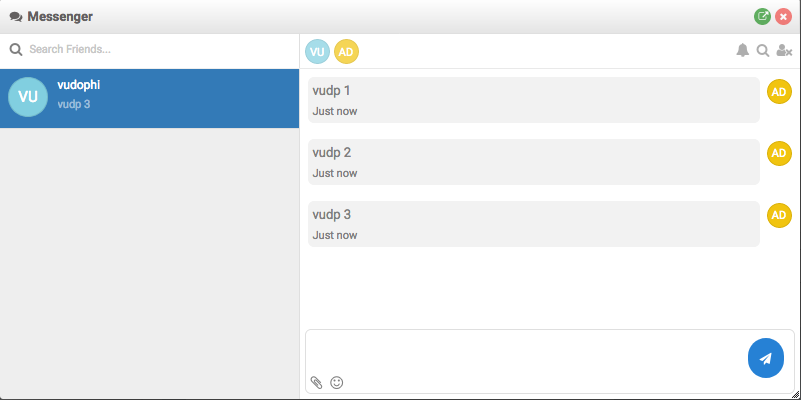Pop out messenger with the green button
Image resolution: width=801 pixels, height=400 pixels.
(763, 16)
